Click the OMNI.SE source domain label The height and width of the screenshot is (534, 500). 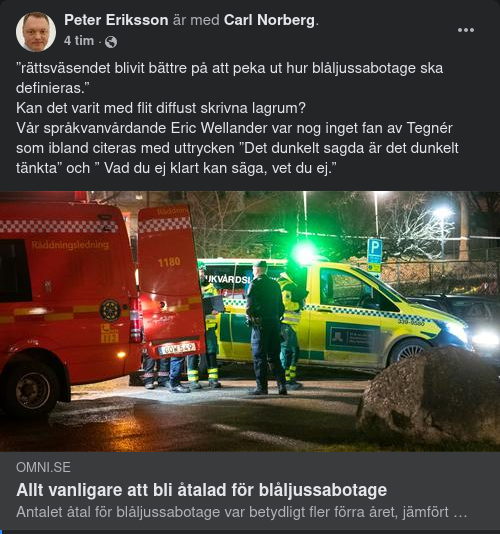(x=43, y=467)
